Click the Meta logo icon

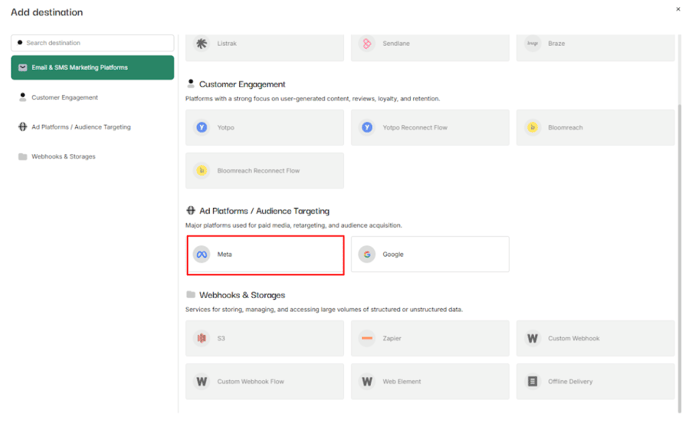[202, 254]
